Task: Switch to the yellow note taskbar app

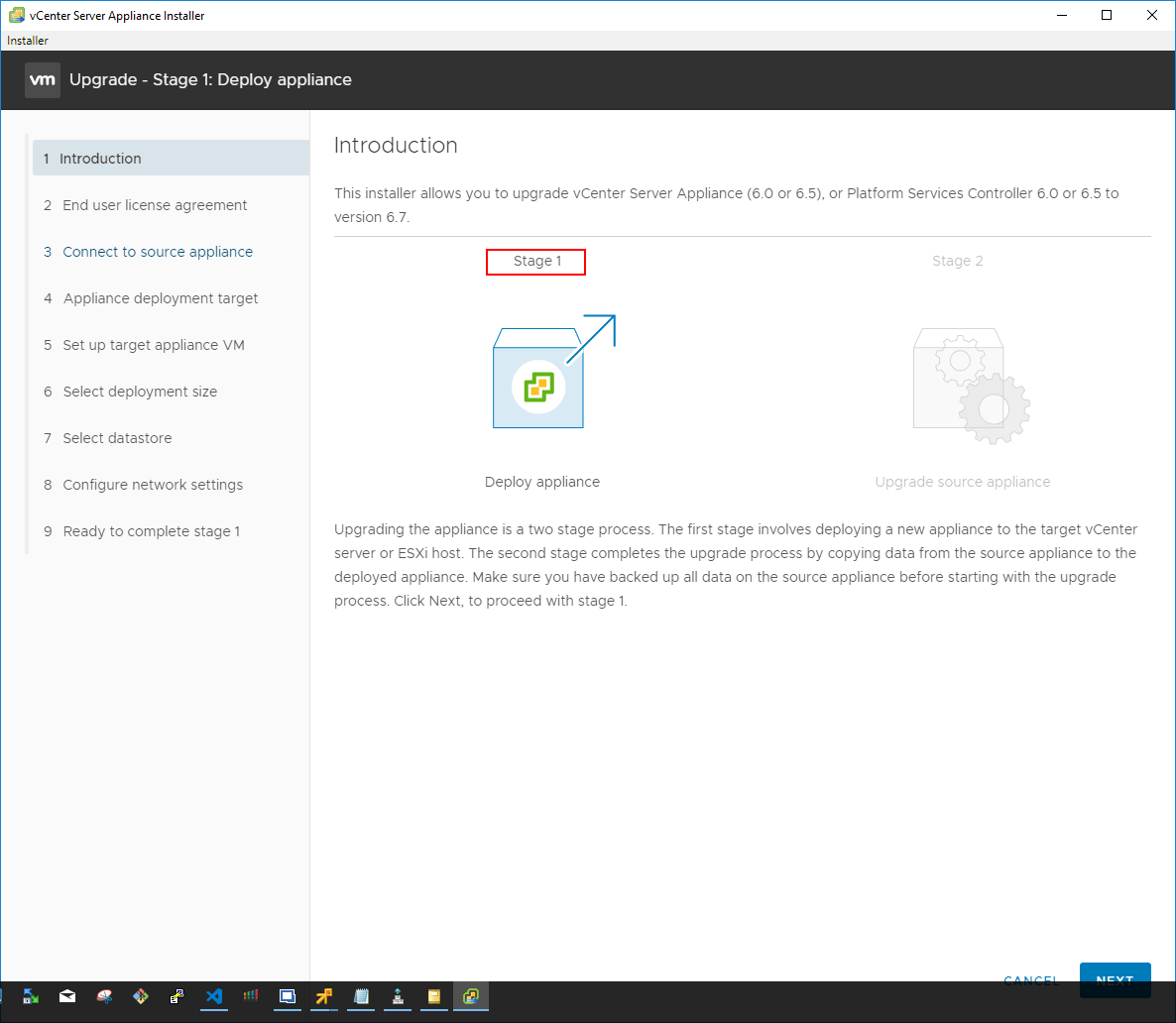Action: pos(434,996)
